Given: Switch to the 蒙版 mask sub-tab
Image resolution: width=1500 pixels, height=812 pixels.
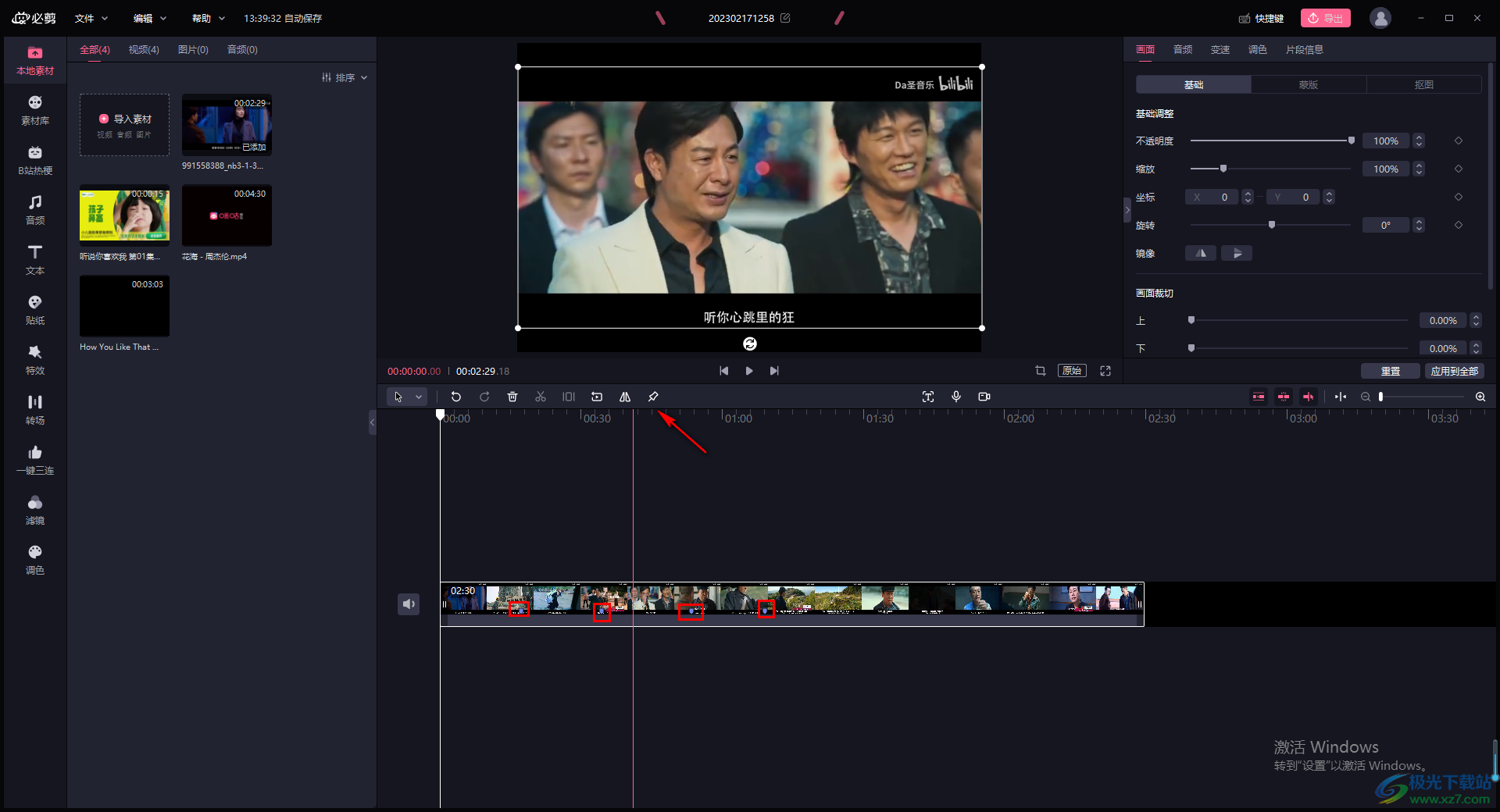Looking at the screenshot, I should tap(1309, 84).
